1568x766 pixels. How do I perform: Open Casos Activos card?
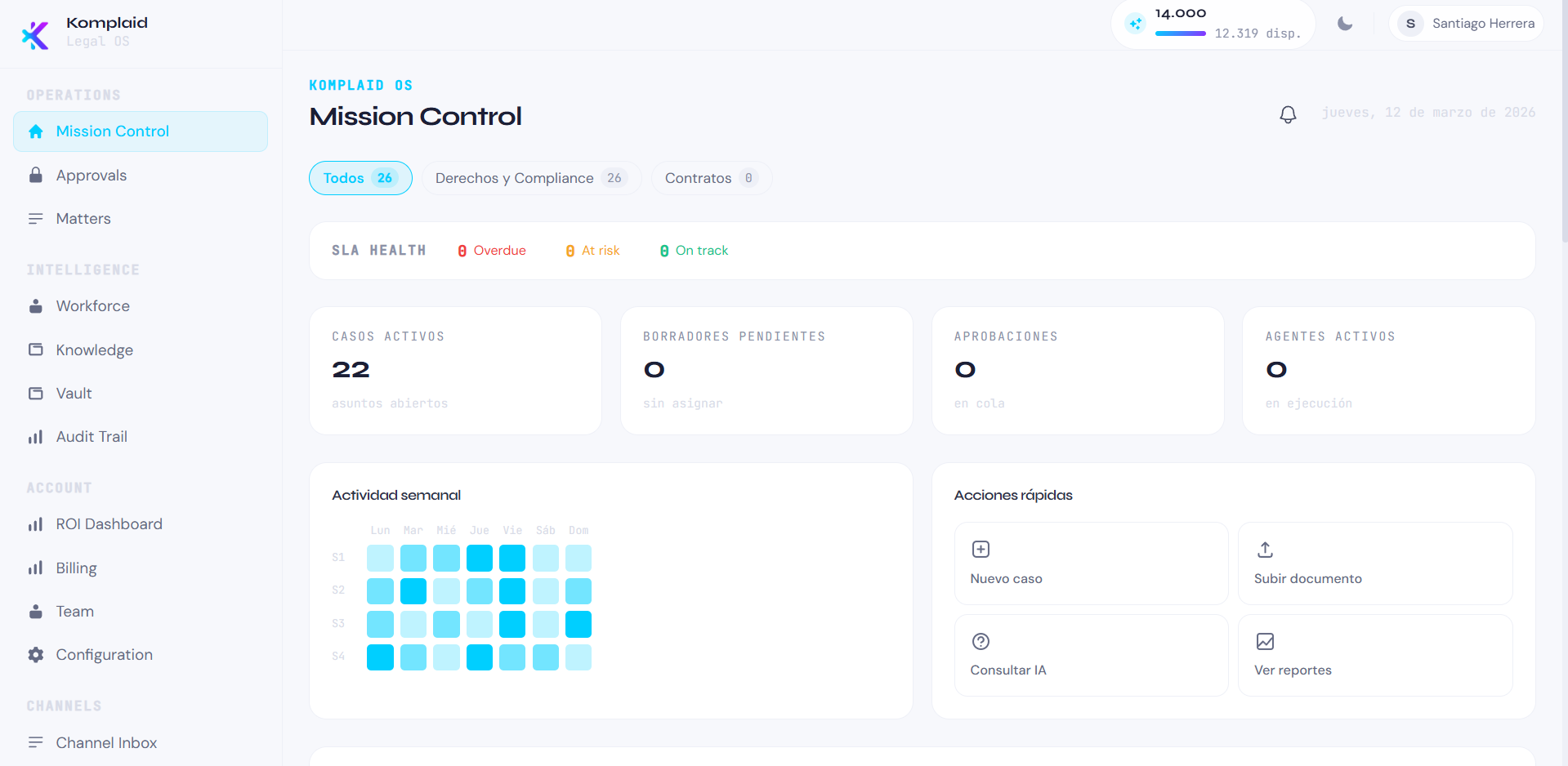tap(455, 371)
